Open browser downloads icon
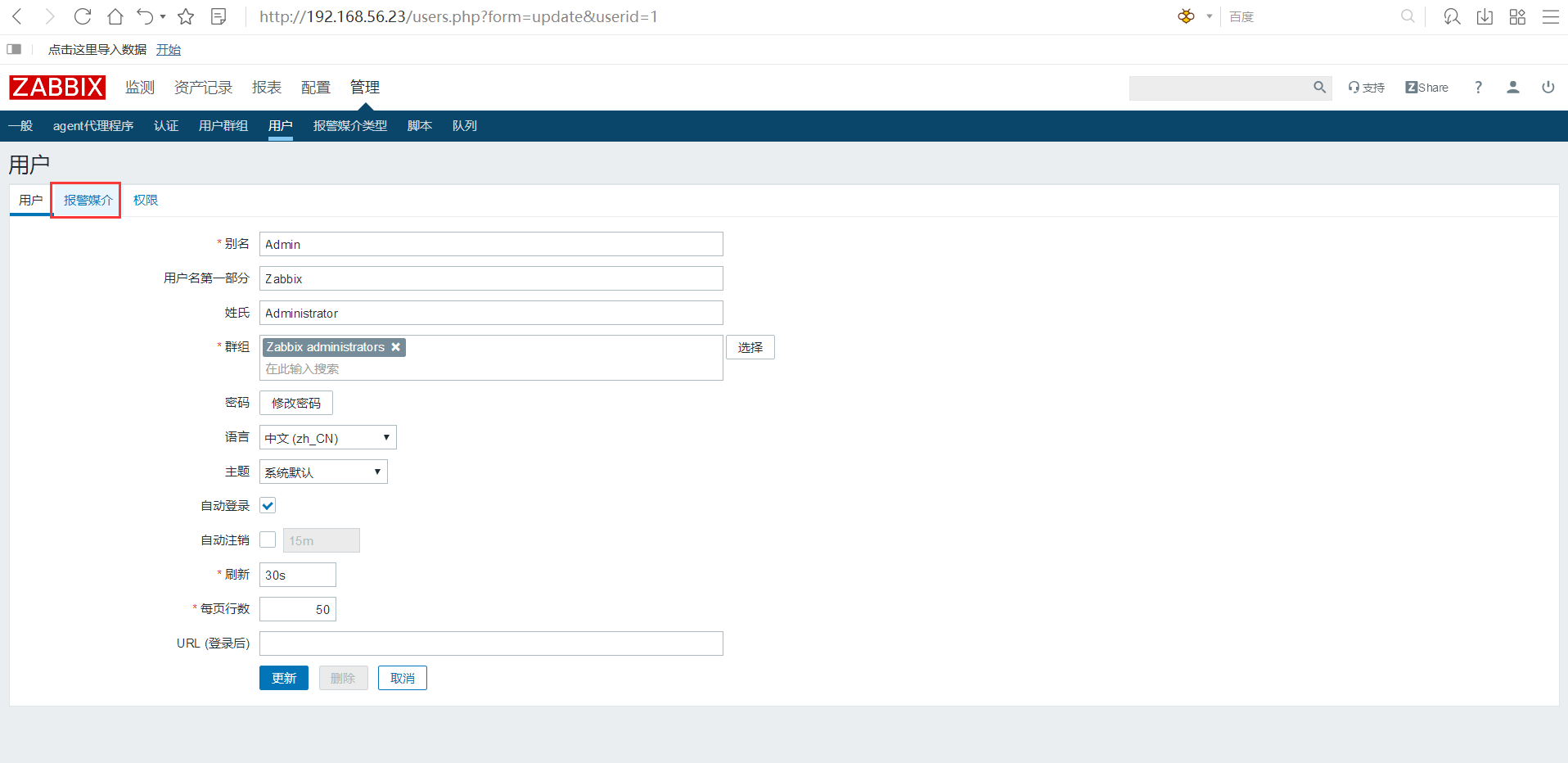Screen dimensions: 1568x763 pos(1485,16)
